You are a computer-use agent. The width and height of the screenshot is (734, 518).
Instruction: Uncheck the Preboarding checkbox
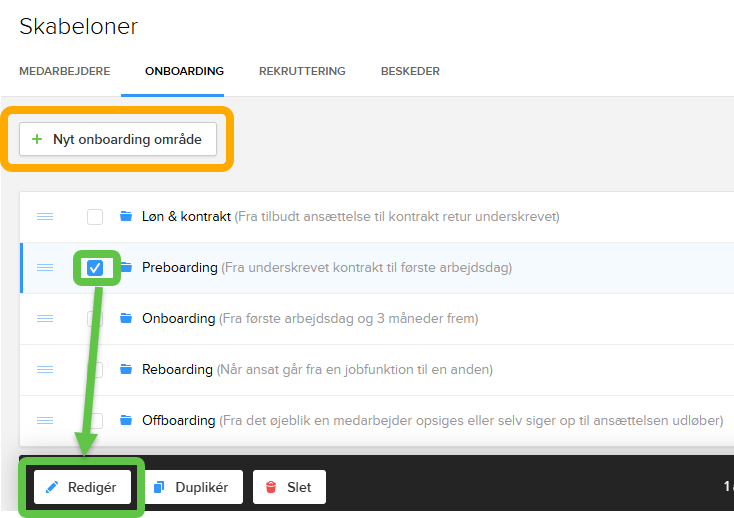coord(95,268)
